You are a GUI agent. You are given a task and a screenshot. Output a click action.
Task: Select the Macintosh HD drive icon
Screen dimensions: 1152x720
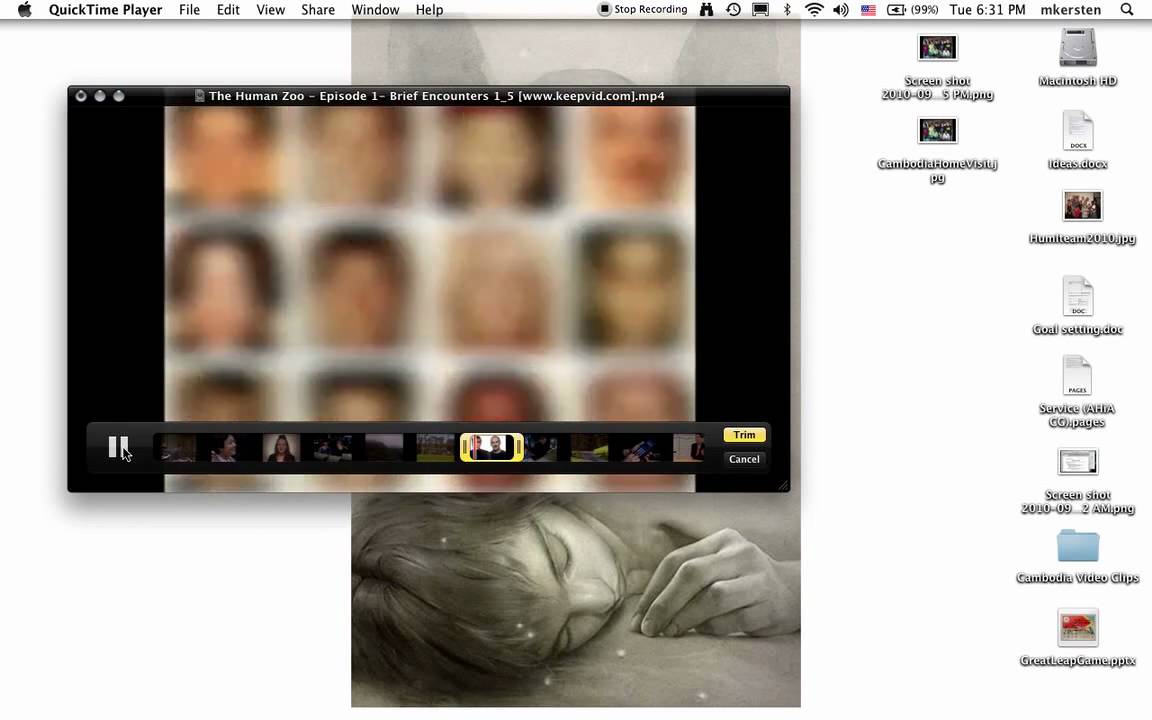click(1078, 48)
